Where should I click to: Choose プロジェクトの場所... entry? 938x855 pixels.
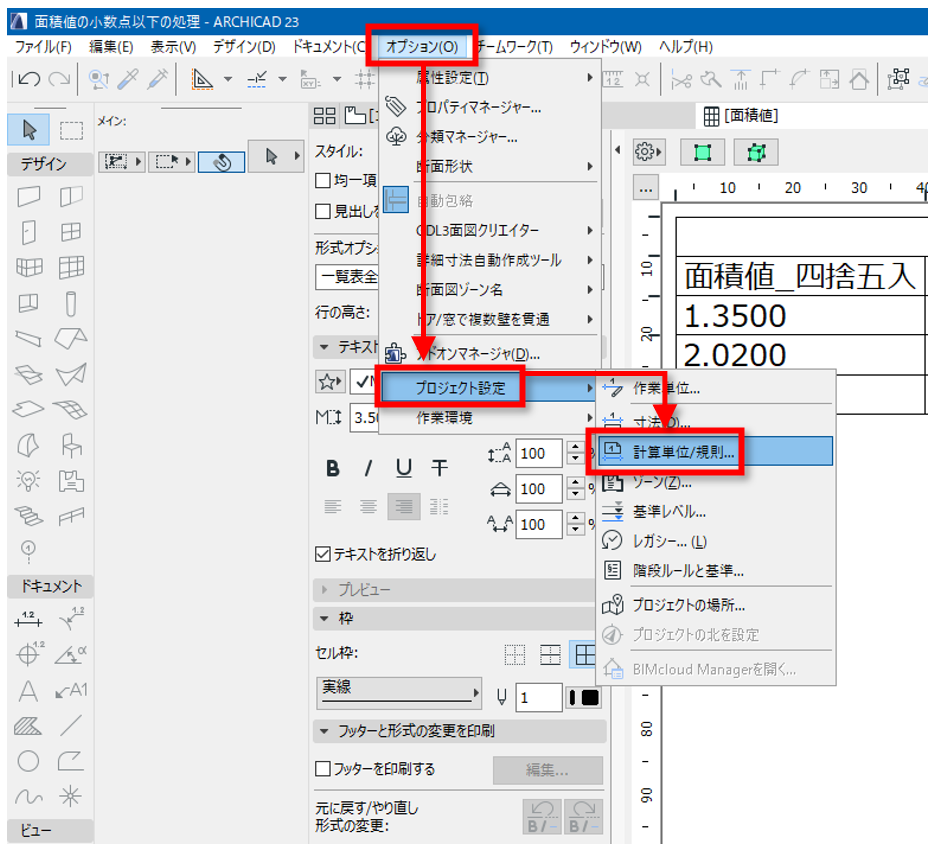[x=717, y=606]
